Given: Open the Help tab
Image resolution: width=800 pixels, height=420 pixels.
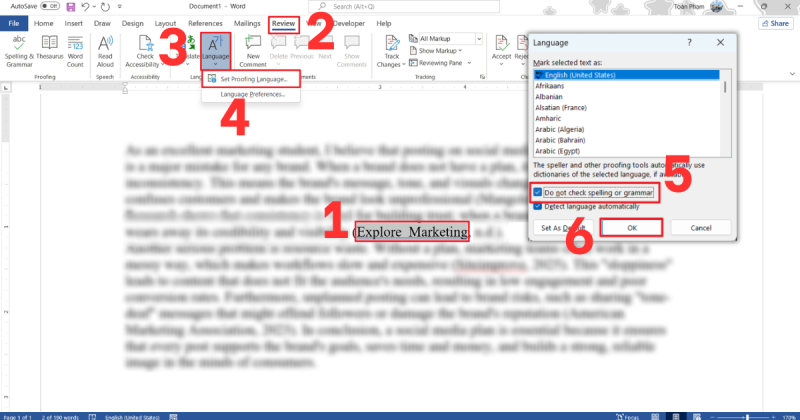Looking at the screenshot, I should [384, 23].
